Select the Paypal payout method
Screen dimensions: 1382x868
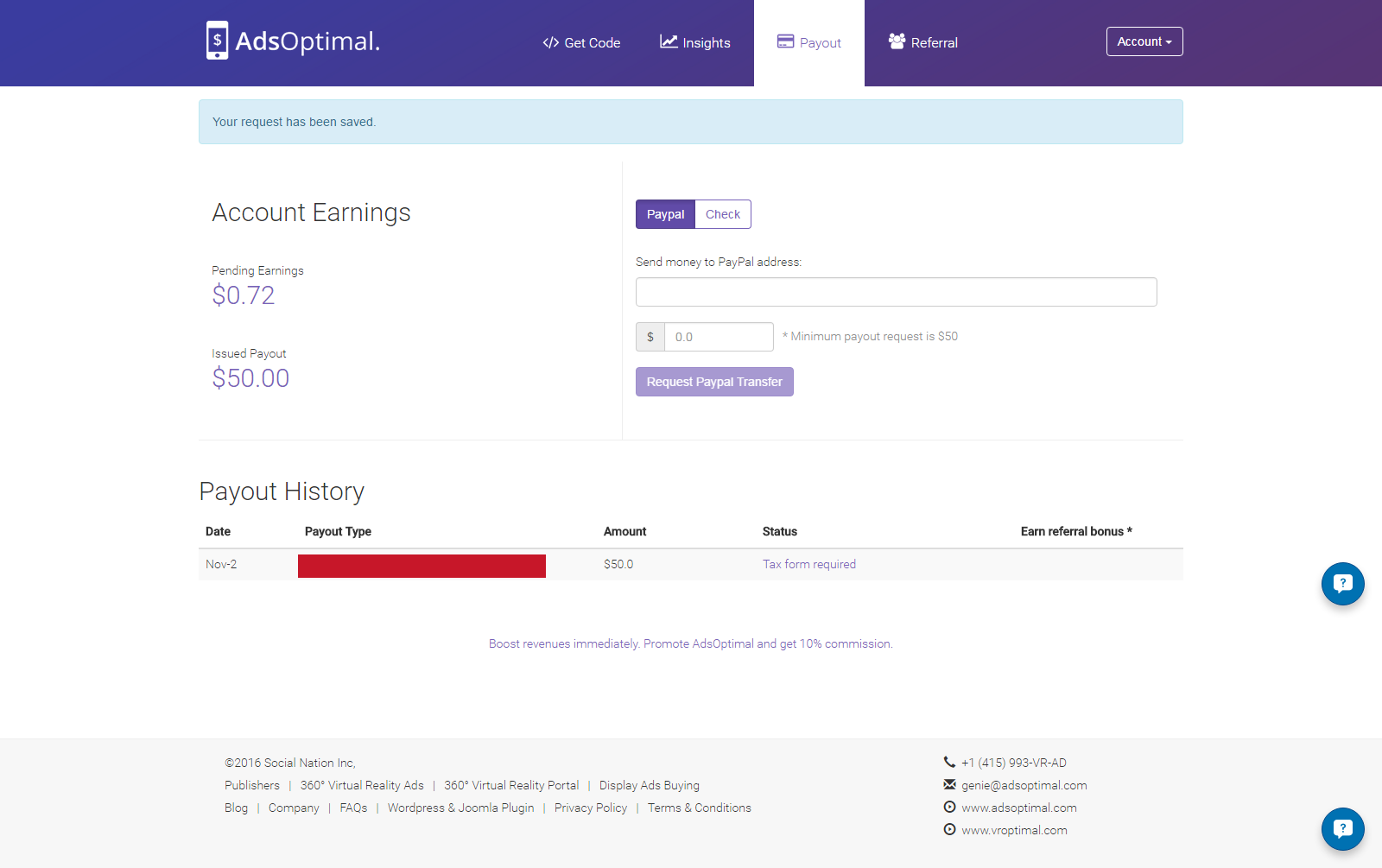tap(665, 214)
